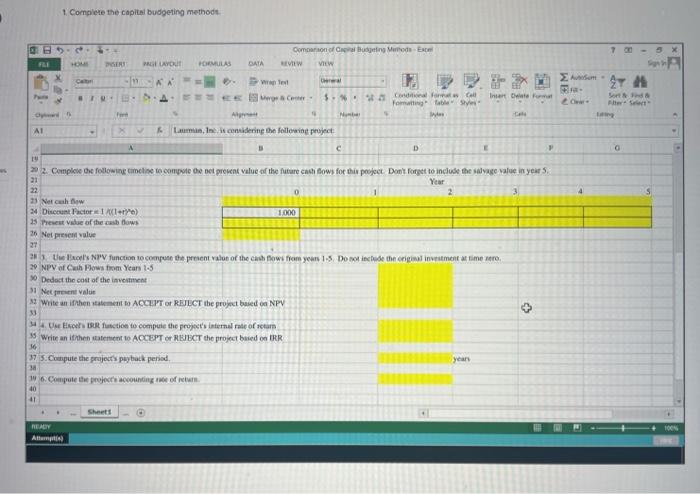Click the Insert Function fx icon
The image size is (700, 494).
(159, 131)
